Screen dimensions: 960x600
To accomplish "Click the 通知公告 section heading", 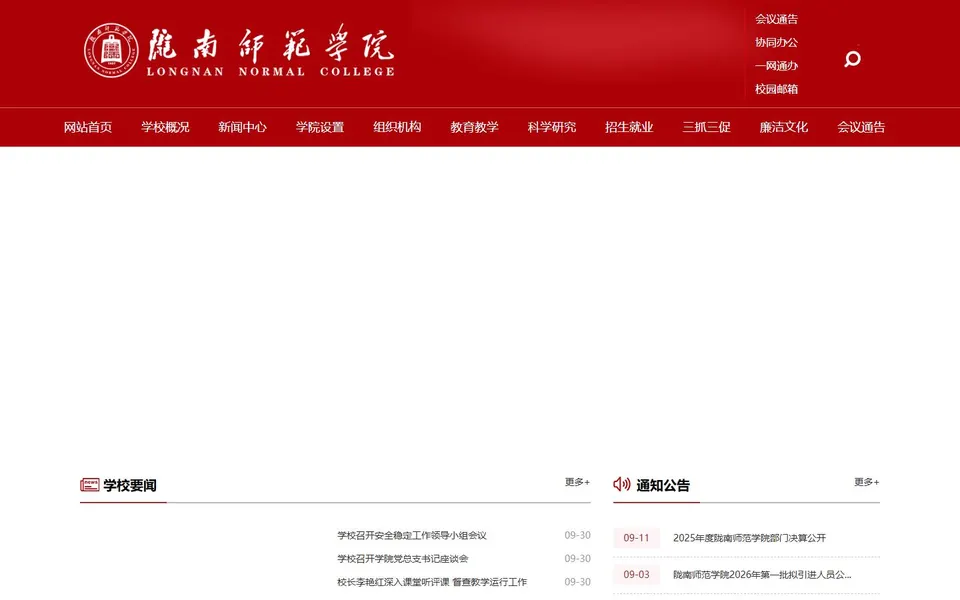I will tap(663, 485).
